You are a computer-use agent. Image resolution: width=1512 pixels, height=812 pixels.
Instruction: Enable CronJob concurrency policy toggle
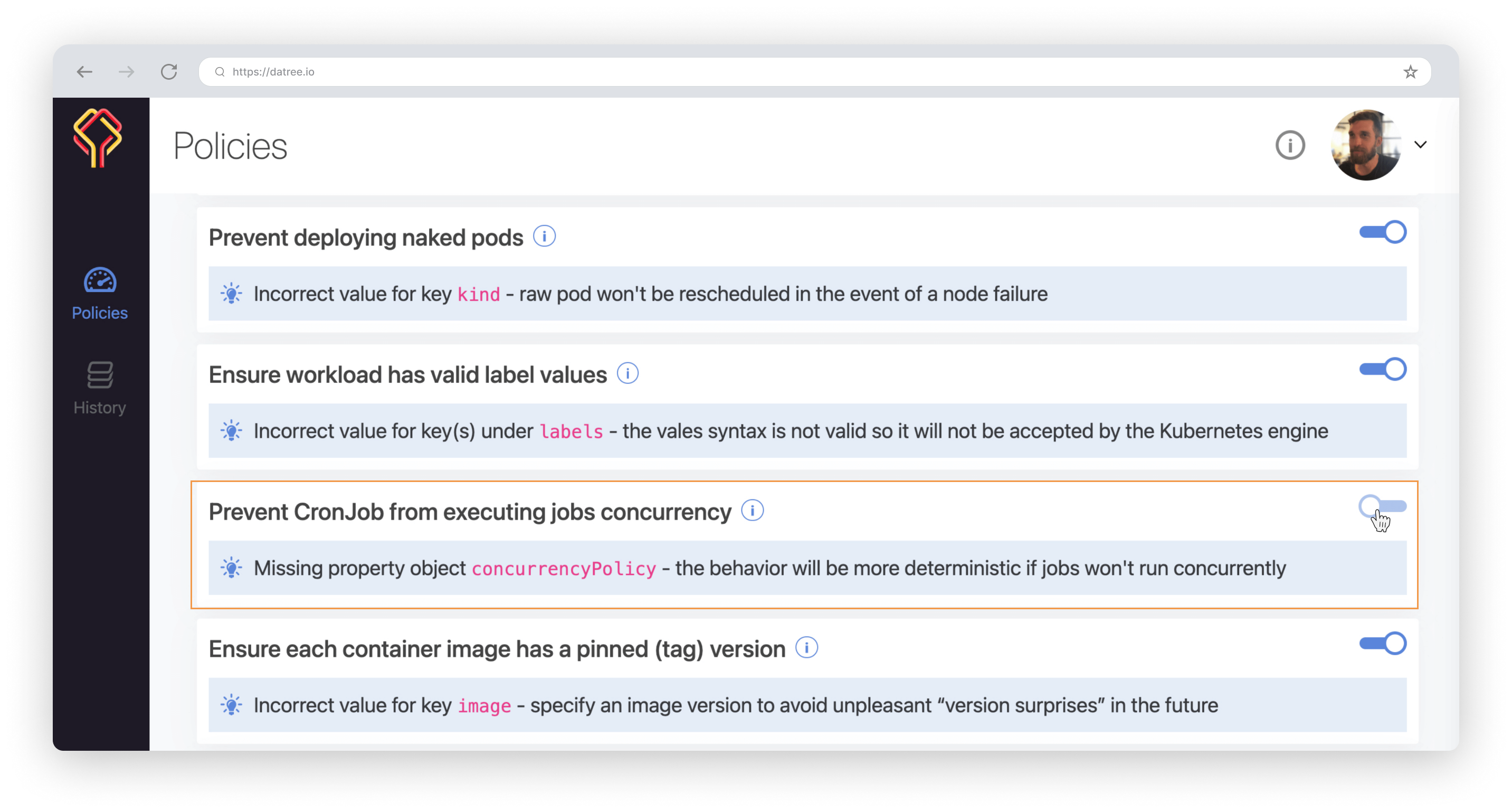(1382, 506)
